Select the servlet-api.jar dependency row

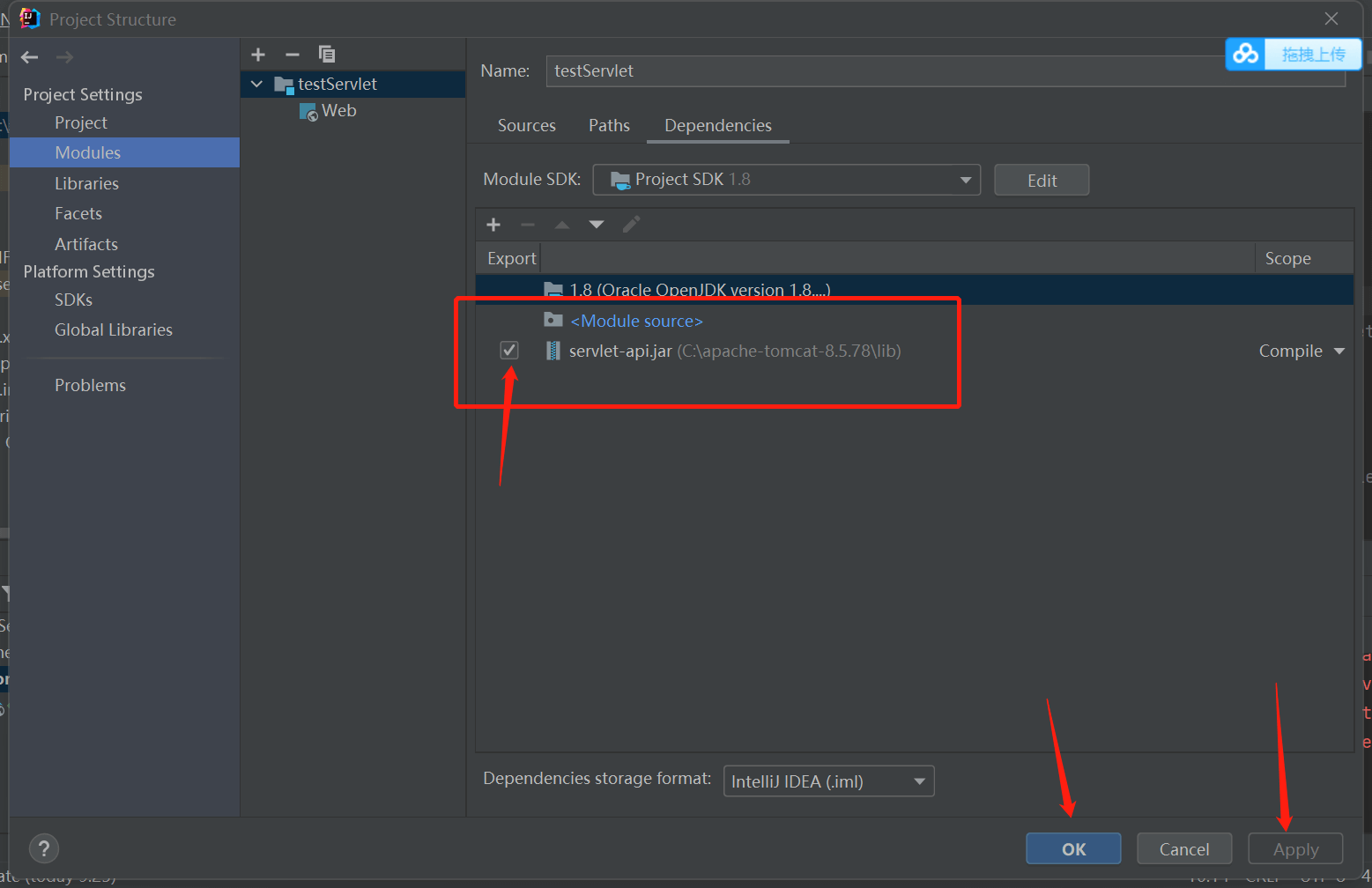pos(914,351)
